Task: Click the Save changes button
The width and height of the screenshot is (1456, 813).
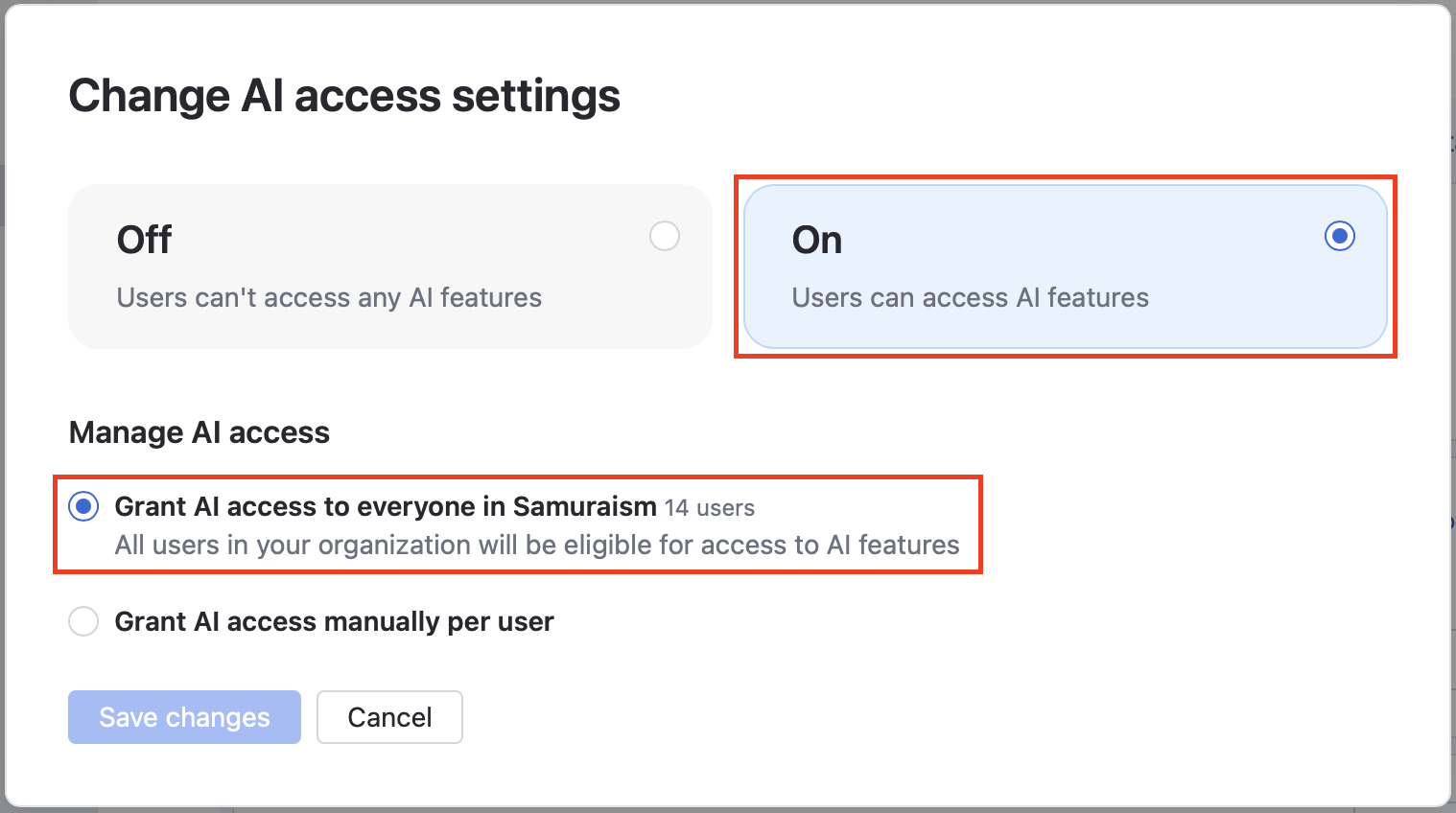Action: [184, 717]
